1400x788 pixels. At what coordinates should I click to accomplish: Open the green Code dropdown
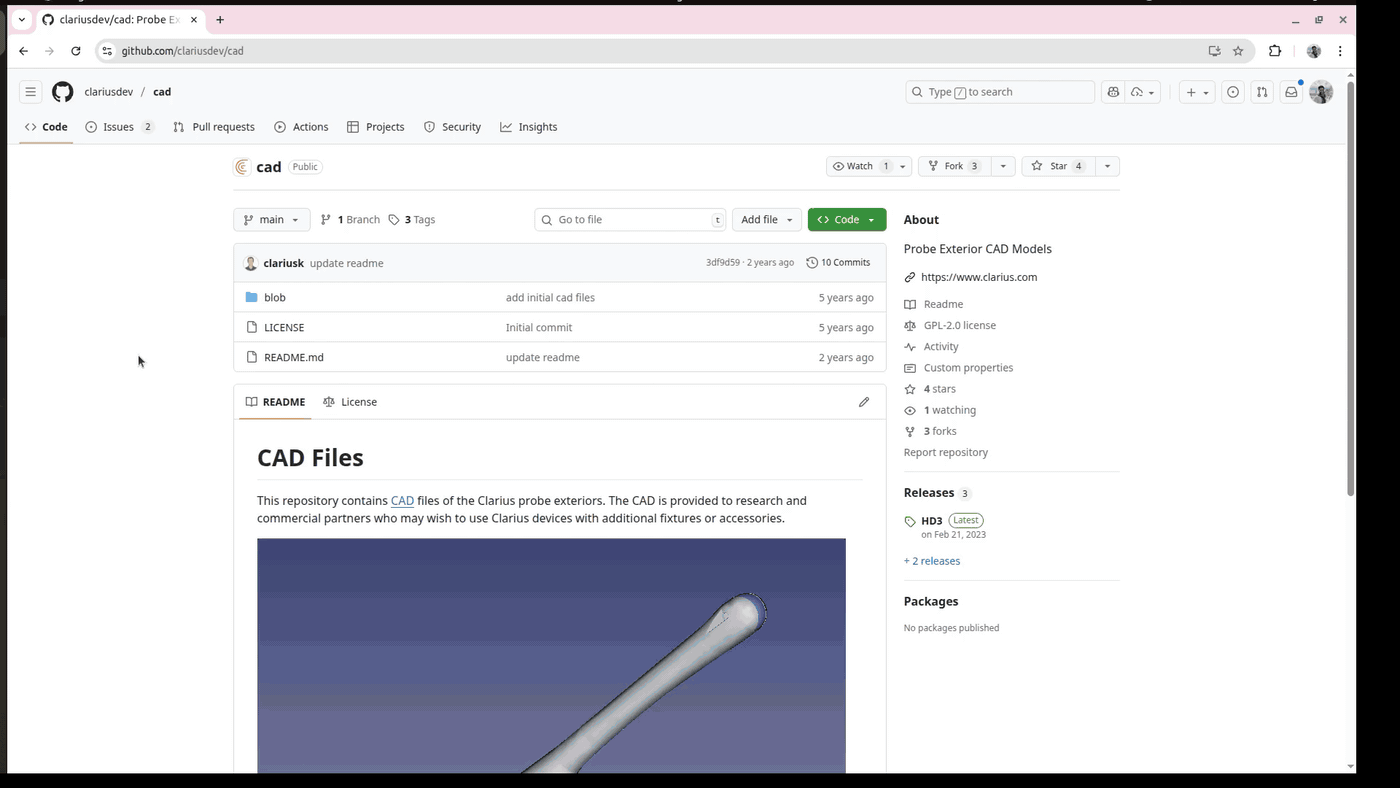click(847, 220)
